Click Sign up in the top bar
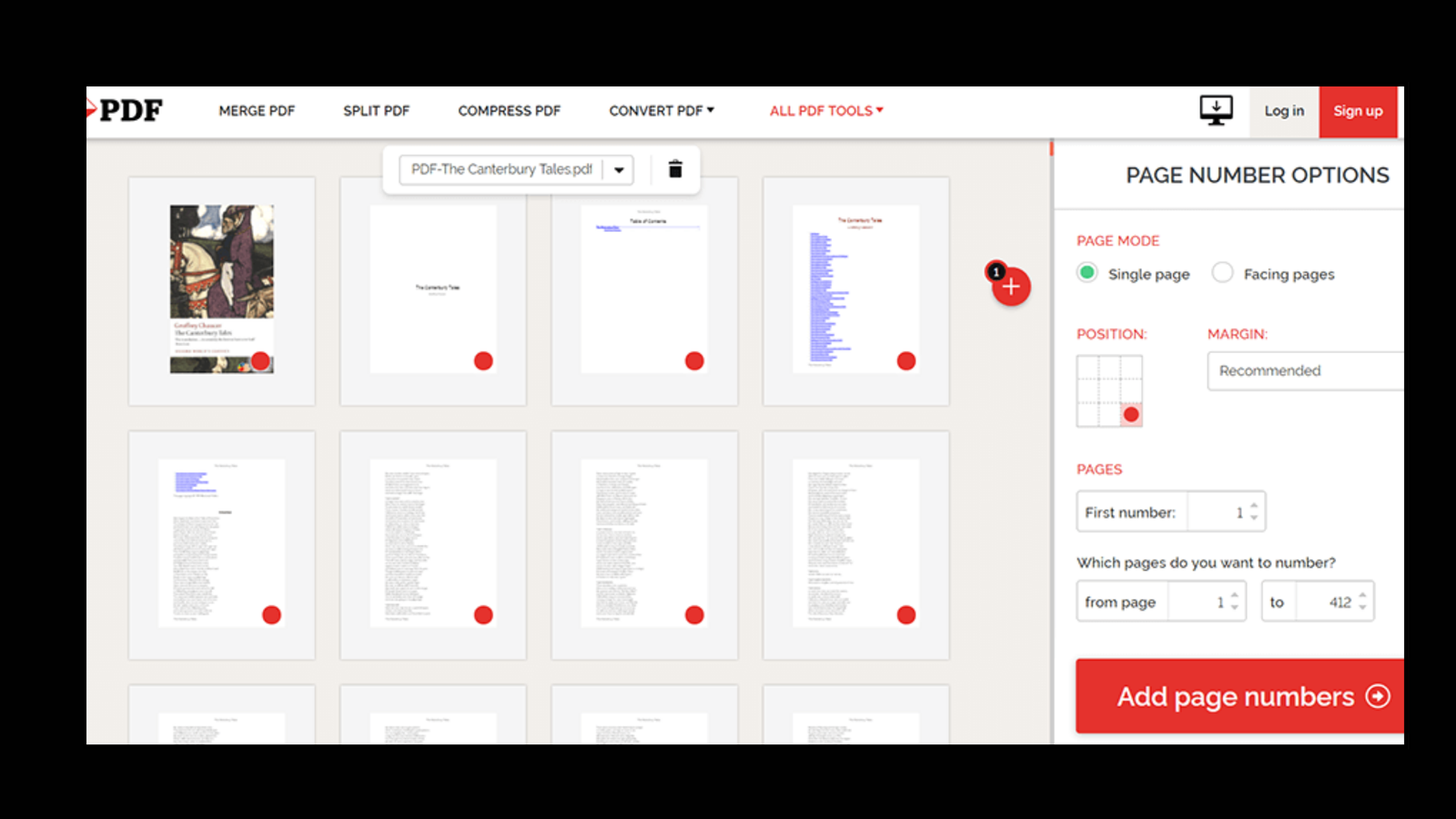Image resolution: width=1456 pixels, height=819 pixels. (1358, 110)
